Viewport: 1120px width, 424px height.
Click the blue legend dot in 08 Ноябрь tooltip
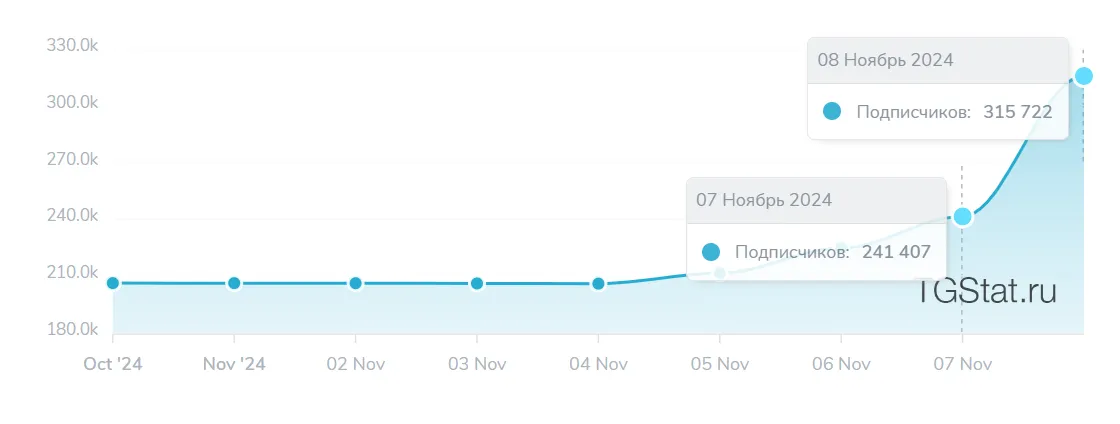(832, 111)
